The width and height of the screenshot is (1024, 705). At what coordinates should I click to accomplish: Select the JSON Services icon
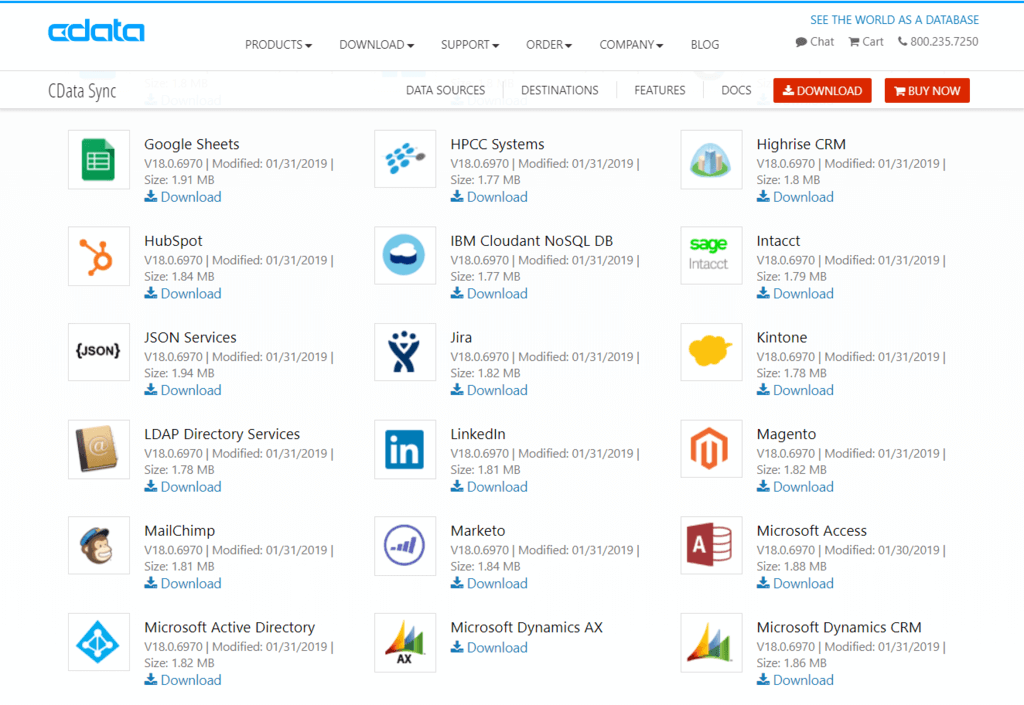coord(99,352)
